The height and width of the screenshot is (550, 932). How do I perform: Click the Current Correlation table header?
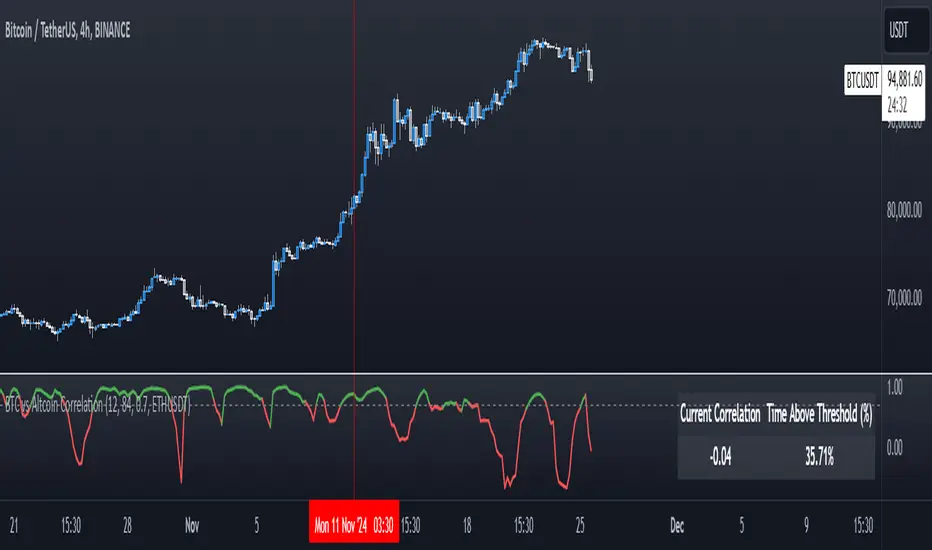tap(720, 414)
